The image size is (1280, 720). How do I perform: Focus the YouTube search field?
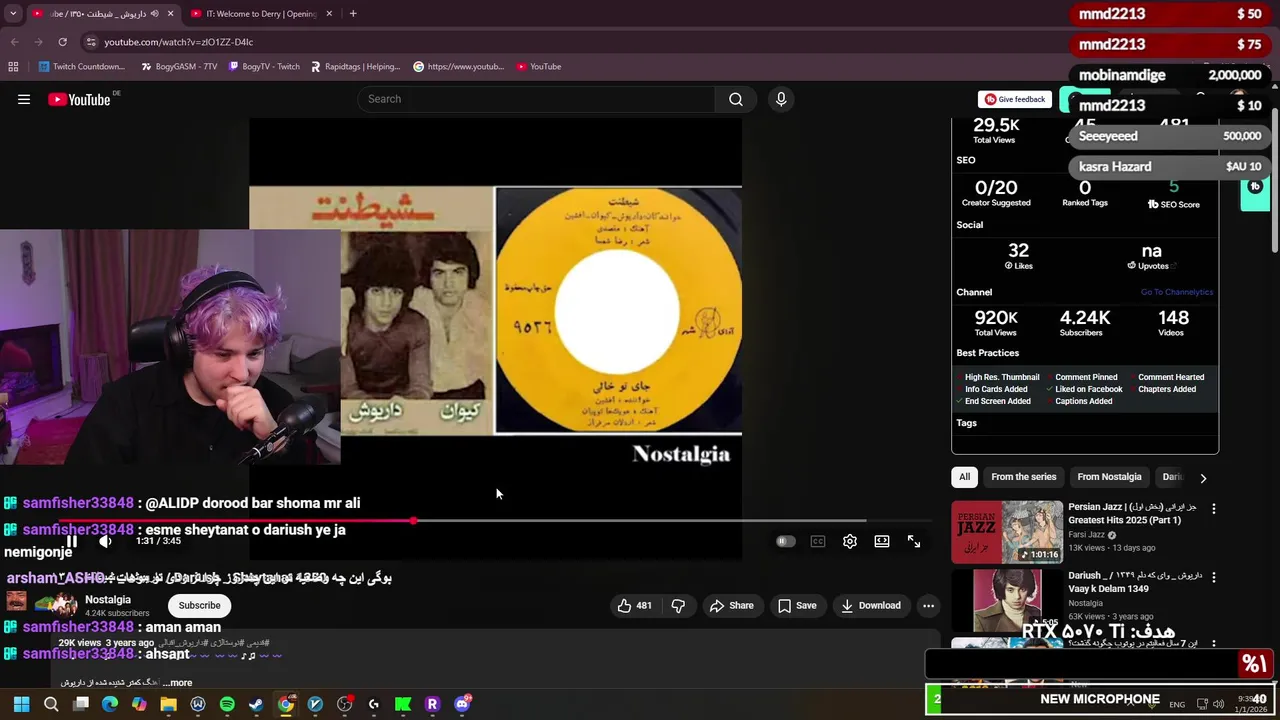pos(536,99)
